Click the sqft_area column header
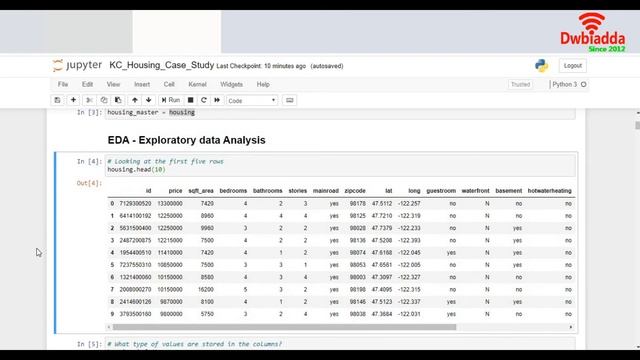This screenshot has height=360, width=640. [201, 191]
